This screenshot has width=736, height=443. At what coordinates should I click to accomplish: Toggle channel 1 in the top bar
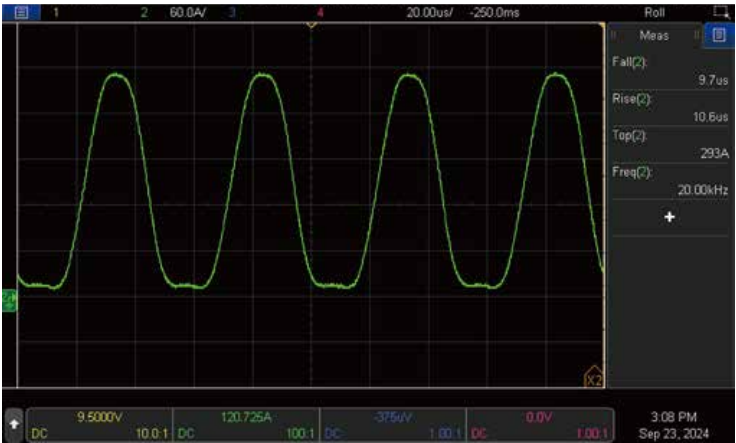55,13
